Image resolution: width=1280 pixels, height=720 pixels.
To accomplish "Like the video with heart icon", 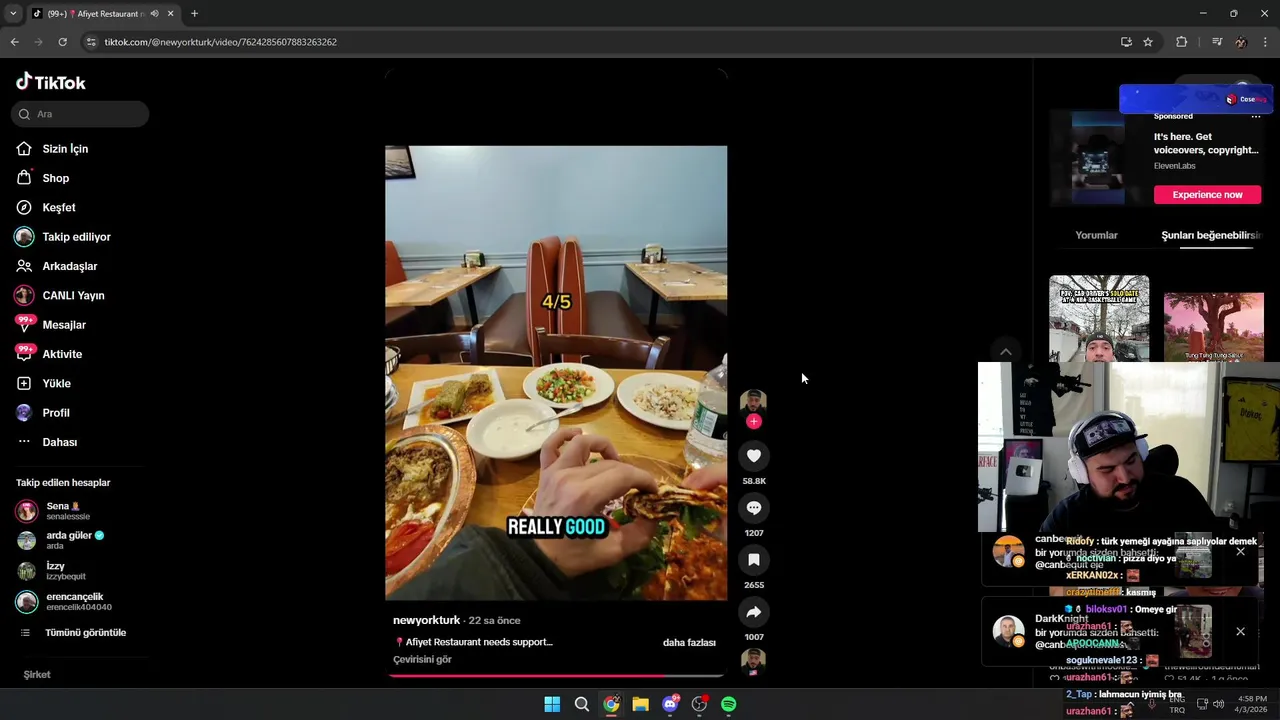I will tap(754, 456).
